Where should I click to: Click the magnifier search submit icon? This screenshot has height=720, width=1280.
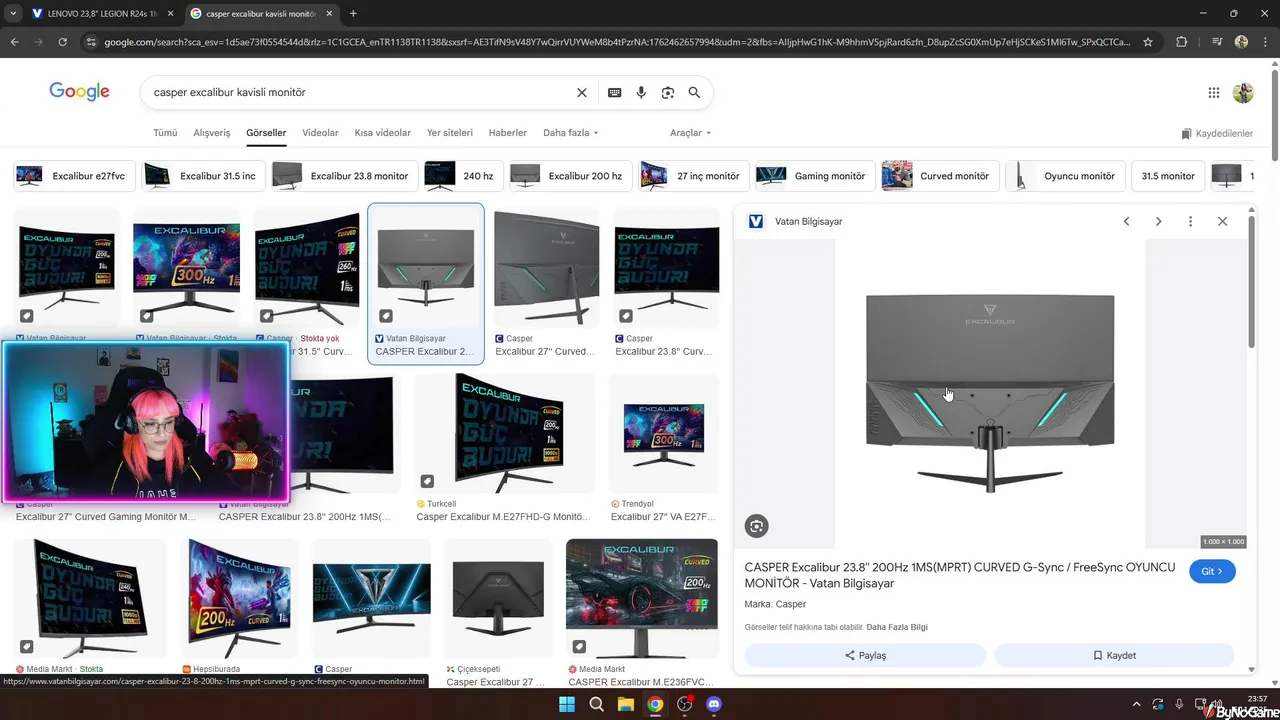coord(694,92)
